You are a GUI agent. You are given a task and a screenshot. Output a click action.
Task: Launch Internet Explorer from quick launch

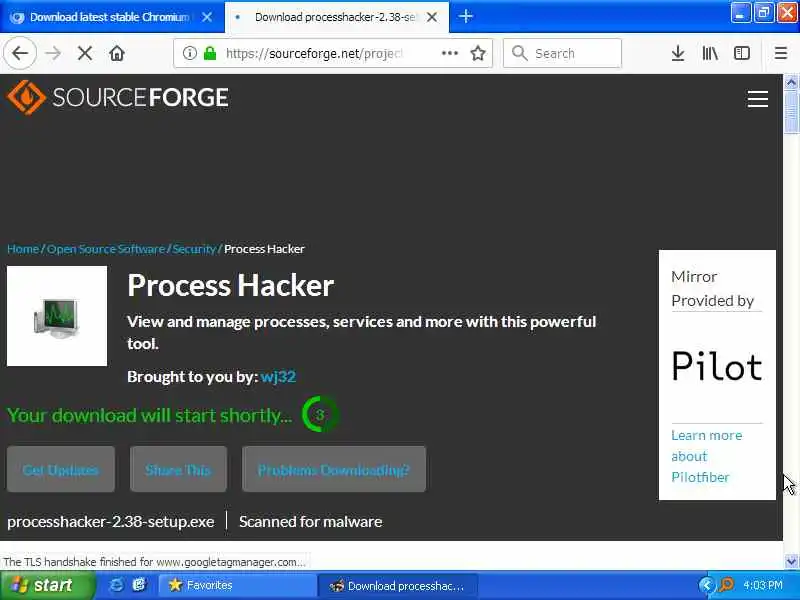click(x=117, y=585)
